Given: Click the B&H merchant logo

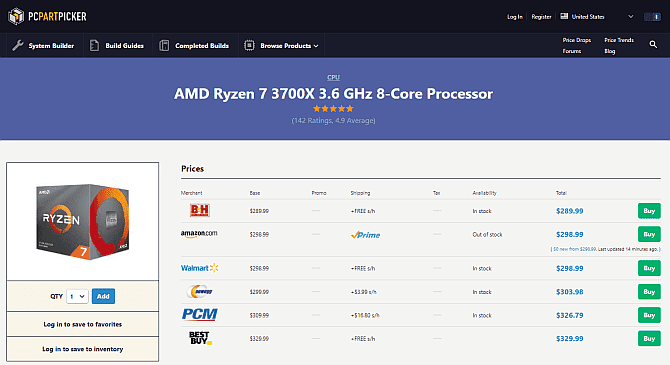Looking at the screenshot, I should (x=200, y=210).
